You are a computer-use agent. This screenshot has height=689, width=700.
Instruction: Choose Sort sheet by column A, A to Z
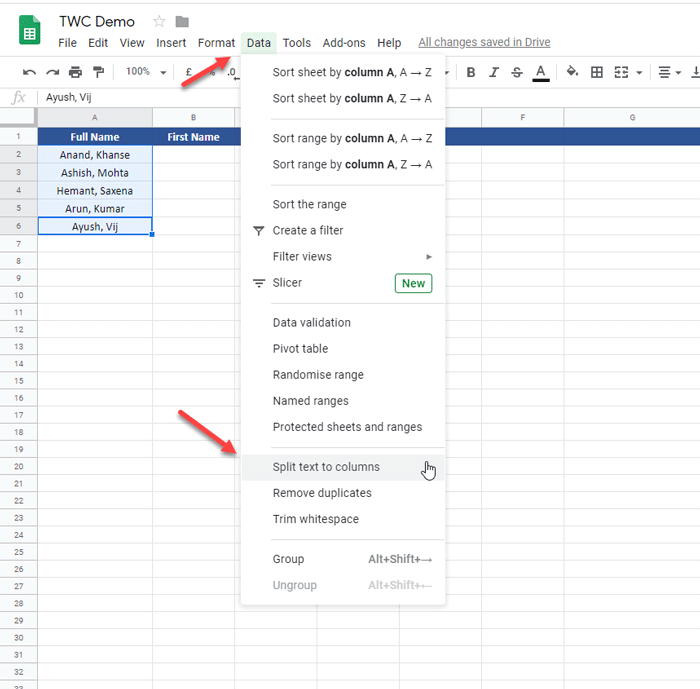[x=343, y=72]
